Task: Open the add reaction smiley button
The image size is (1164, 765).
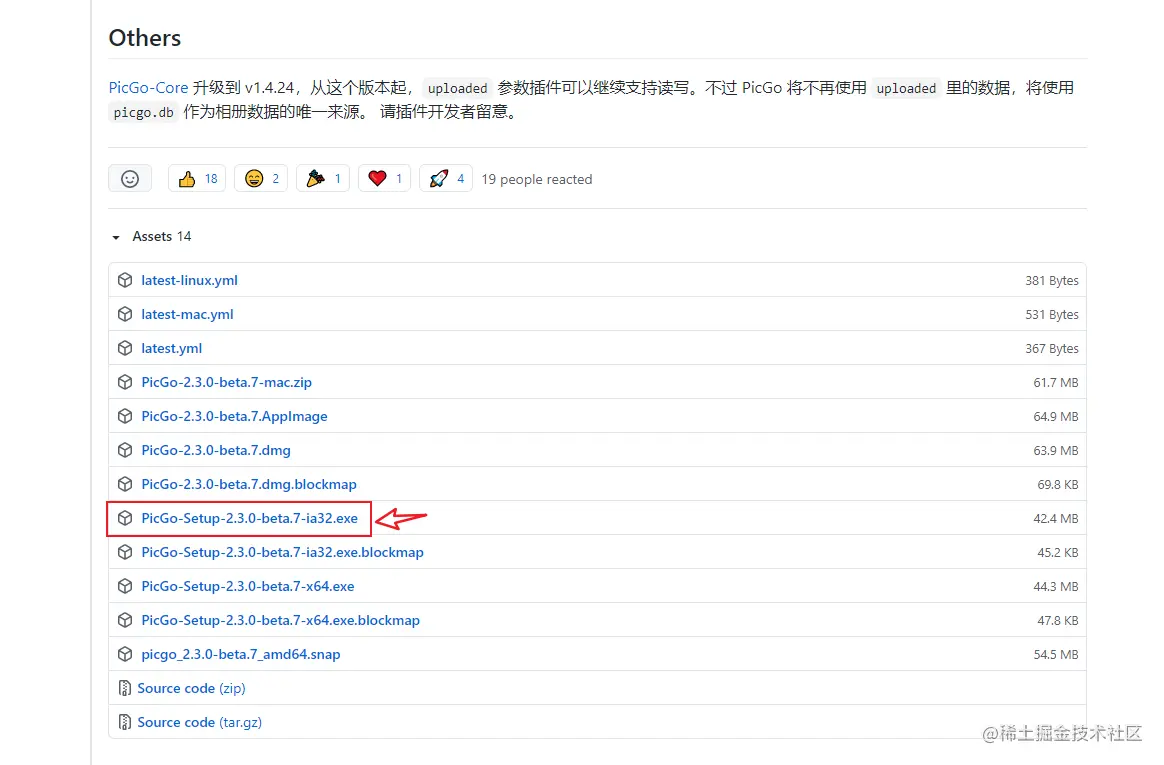Action: [130, 179]
